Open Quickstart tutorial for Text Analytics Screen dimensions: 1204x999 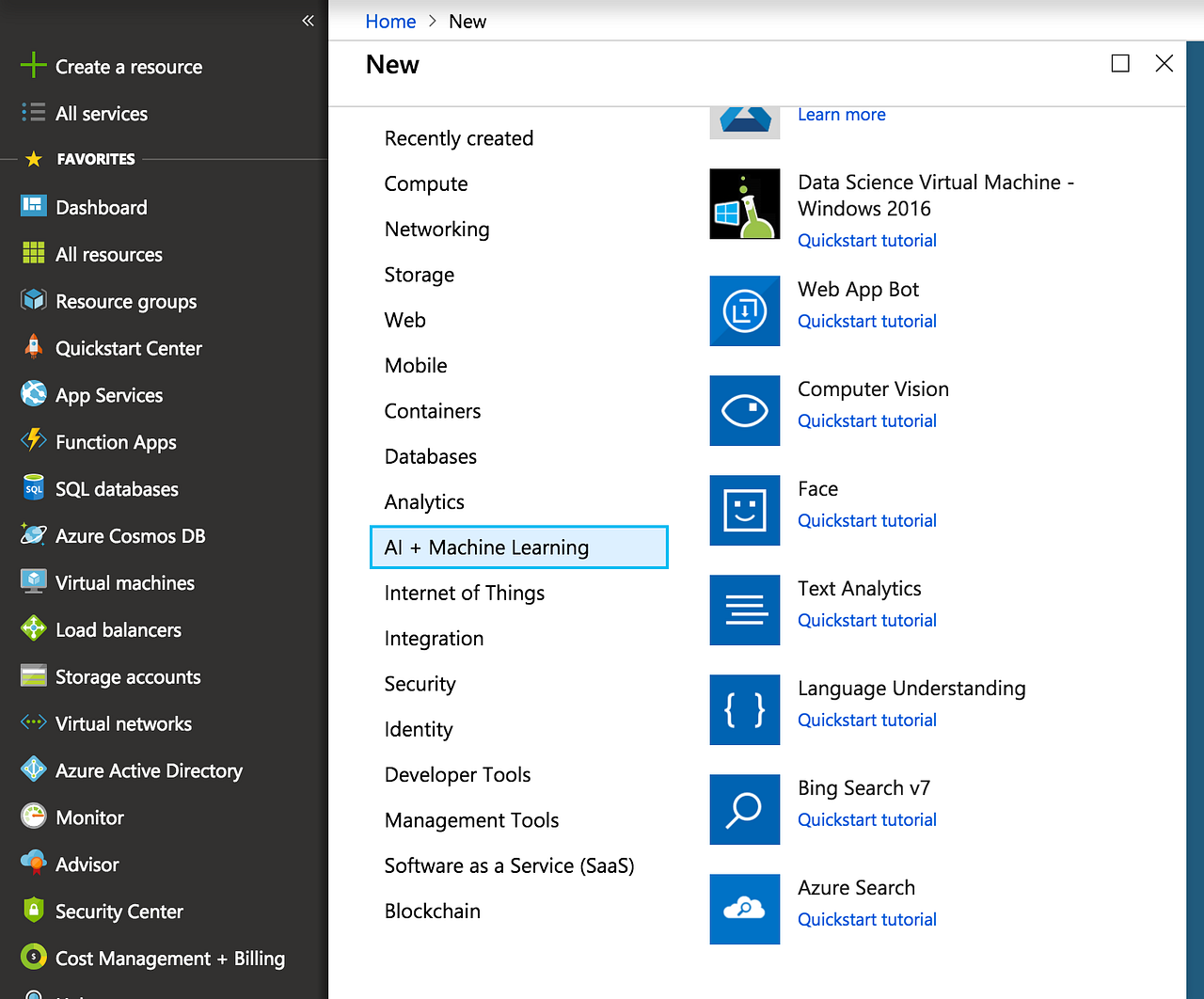point(866,620)
